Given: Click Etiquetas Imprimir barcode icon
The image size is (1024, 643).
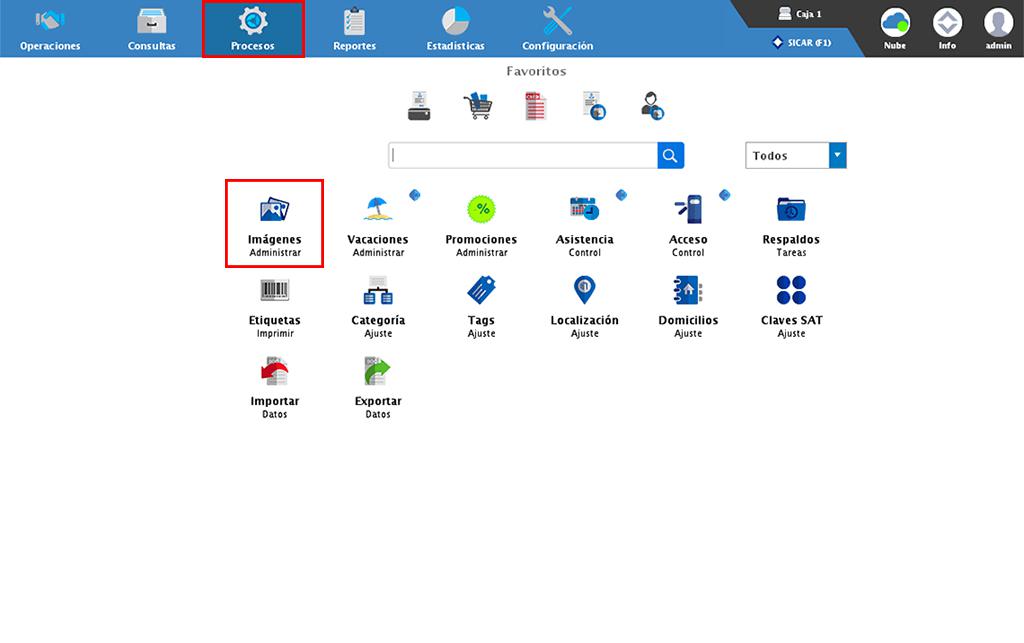Looking at the screenshot, I should click(274, 291).
